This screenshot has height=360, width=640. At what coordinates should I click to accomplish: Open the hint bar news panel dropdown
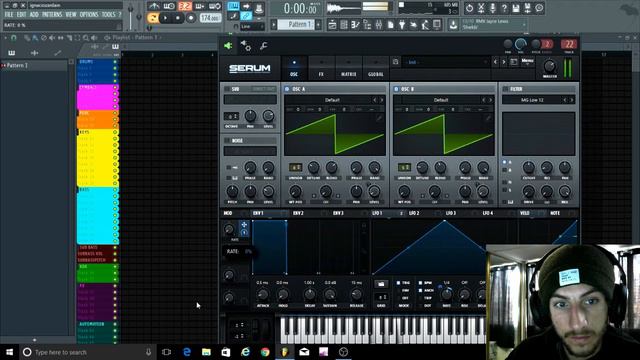pyautogui.click(x=524, y=25)
